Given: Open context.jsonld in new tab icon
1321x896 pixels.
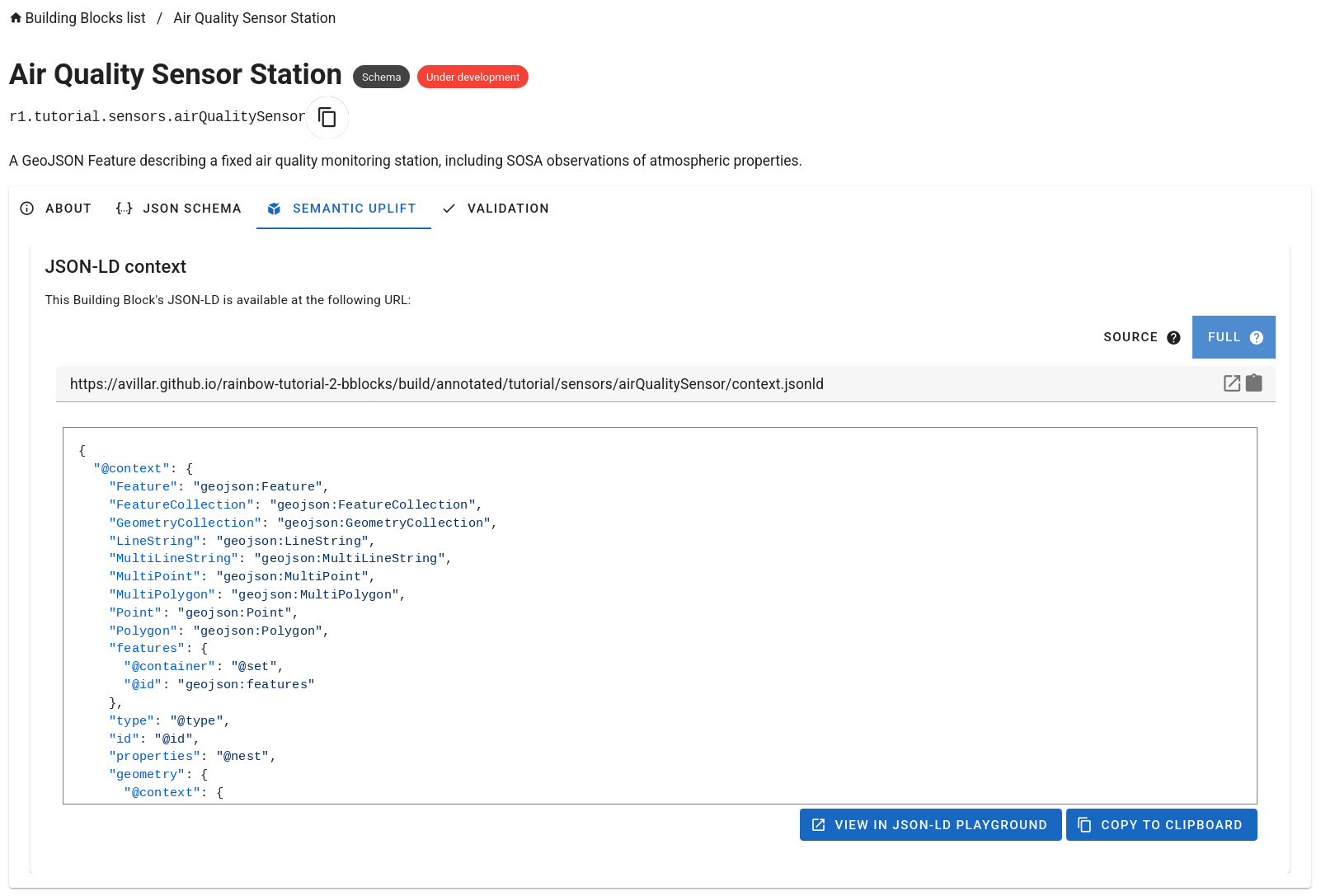Looking at the screenshot, I should tap(1231, 383).
